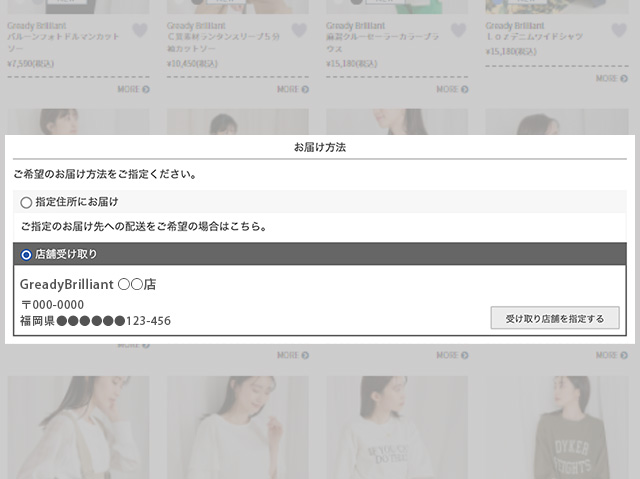Click heart icon on バルーンフォトドルマンカットソー
The image size is (640, 479).
click(139, 30)
